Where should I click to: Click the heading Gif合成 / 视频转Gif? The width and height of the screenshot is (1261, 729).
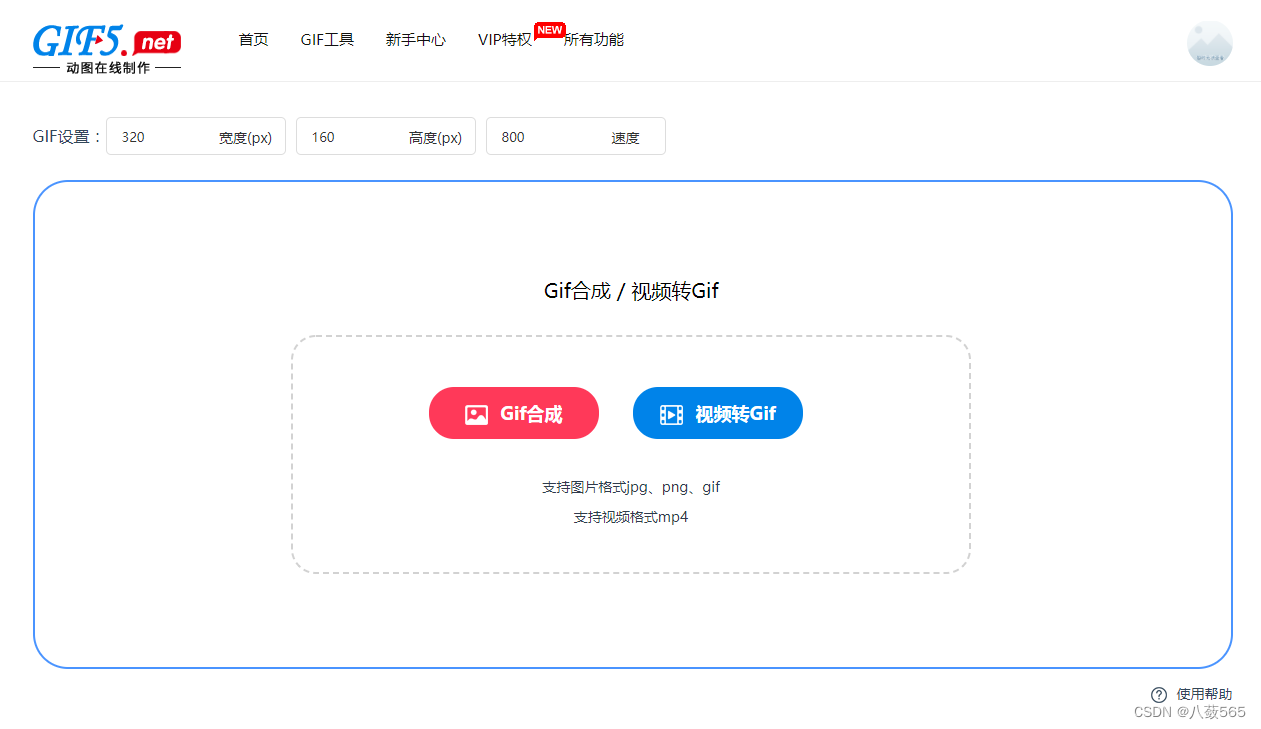pos(631,291)
